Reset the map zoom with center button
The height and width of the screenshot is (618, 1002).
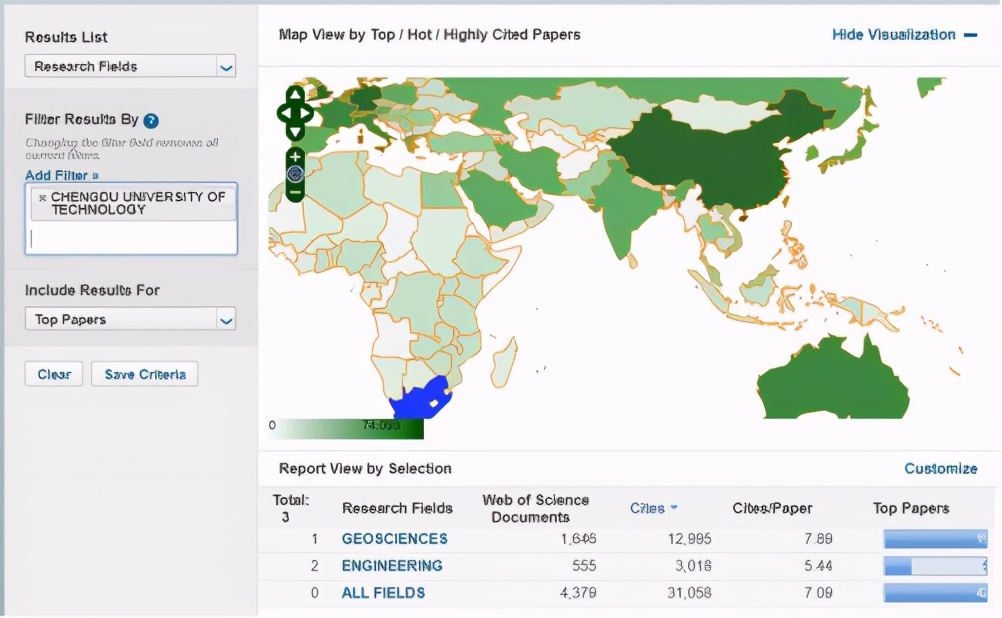(x=295, y=174)
